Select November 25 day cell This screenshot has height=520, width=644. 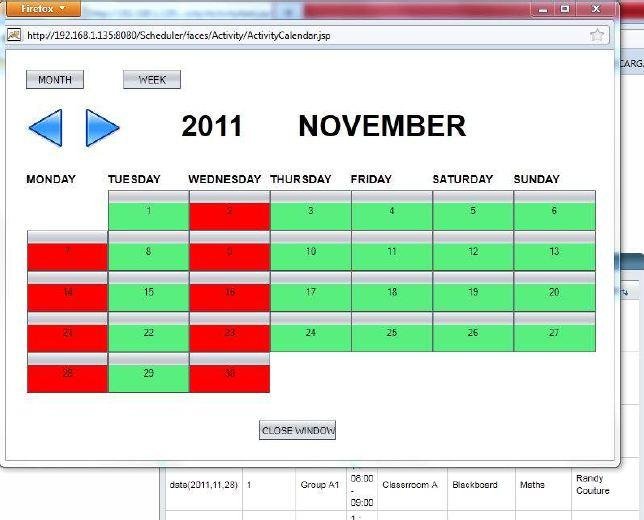pos(392,332)
